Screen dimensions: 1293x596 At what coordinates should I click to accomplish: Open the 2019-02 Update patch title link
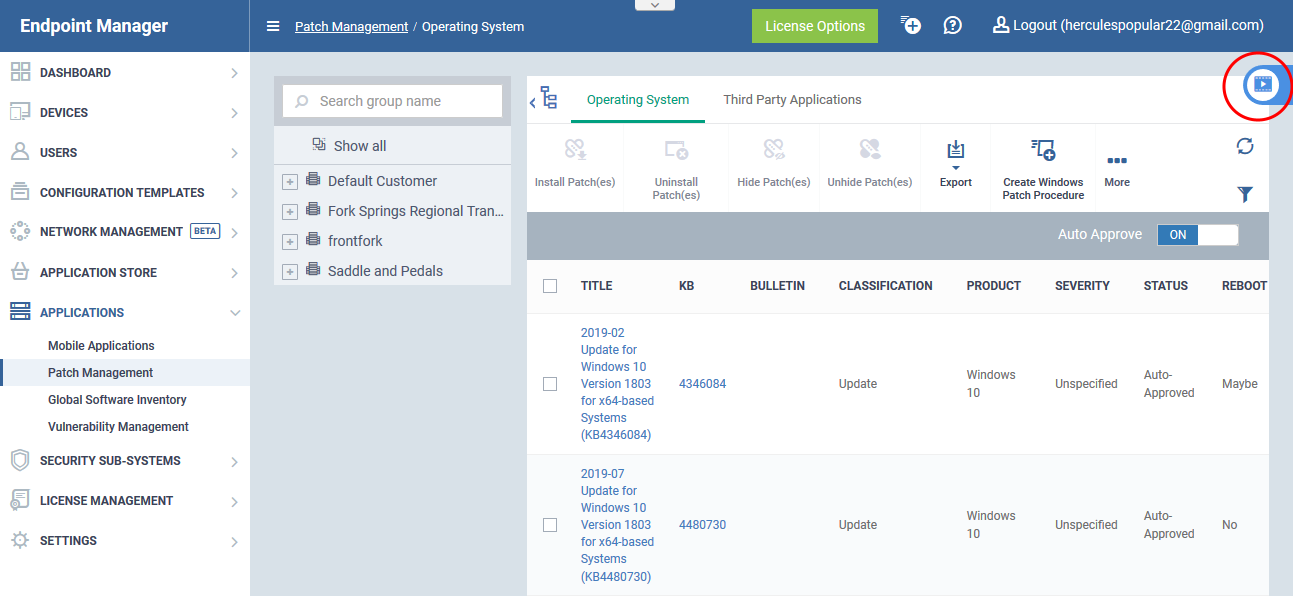pos(617,384)
